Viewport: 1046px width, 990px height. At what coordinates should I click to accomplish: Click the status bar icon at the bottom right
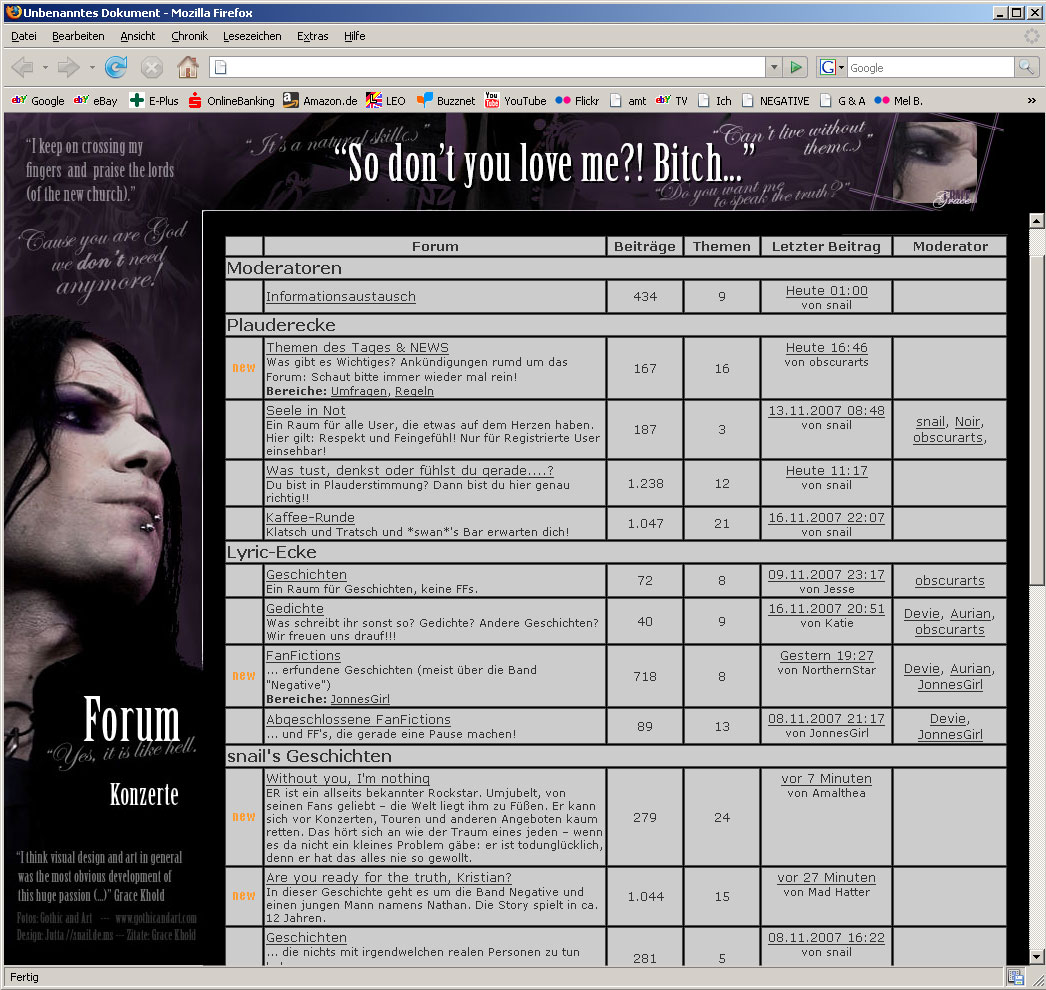click(1015, 977)
